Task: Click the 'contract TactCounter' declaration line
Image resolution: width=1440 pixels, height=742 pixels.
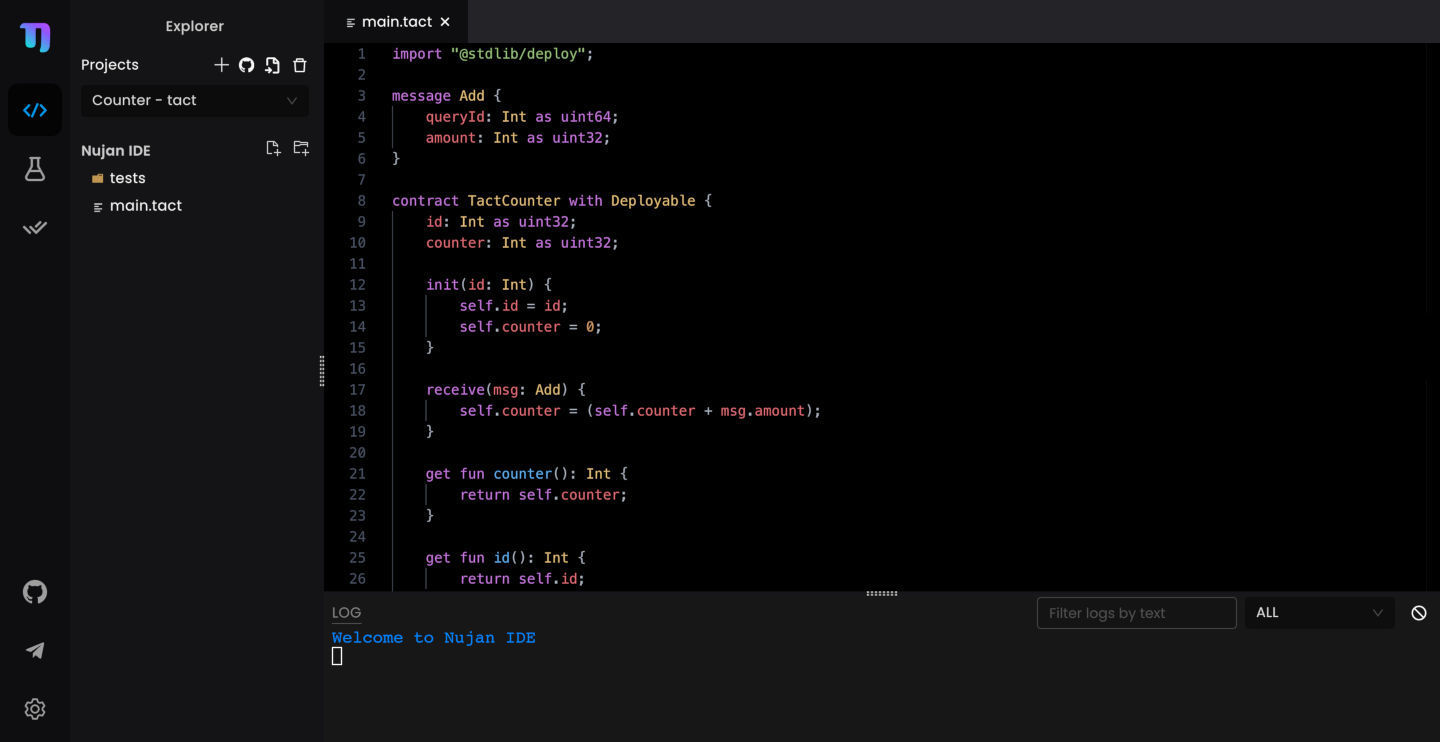Action: click(x=552, y=201)
